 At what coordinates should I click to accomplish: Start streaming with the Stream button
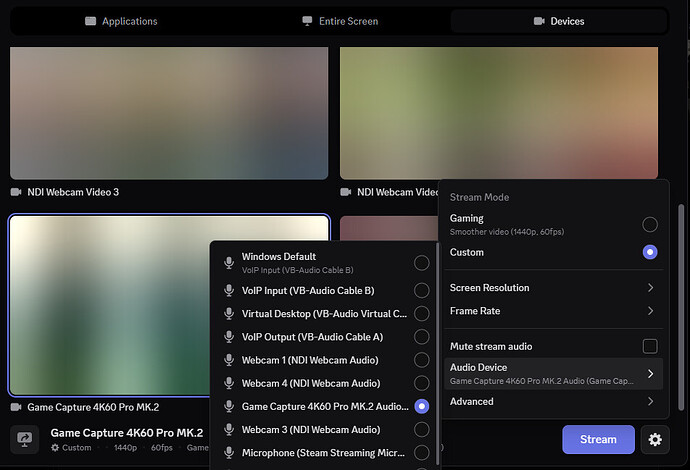coord(598,439)
